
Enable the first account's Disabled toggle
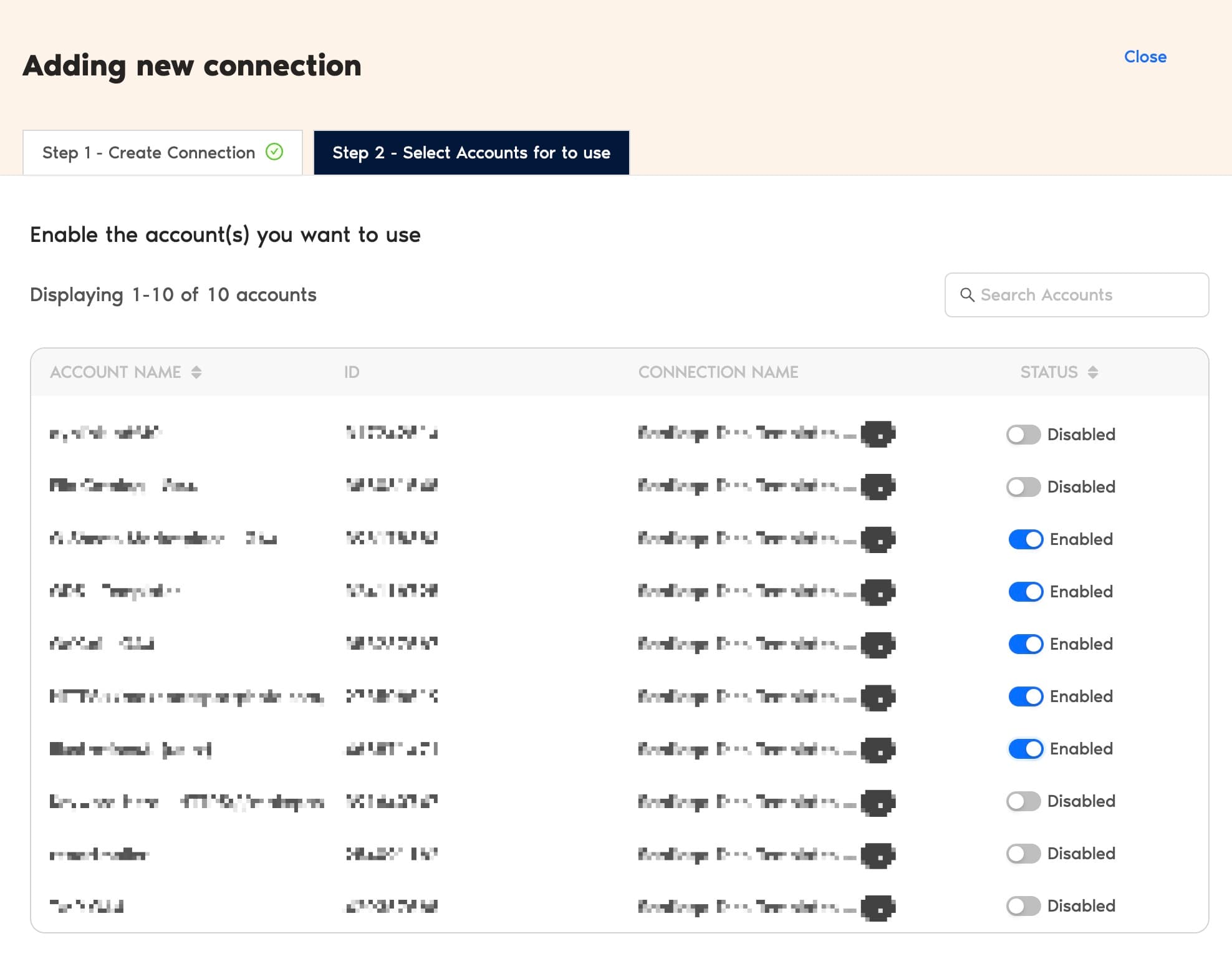pos(1023,435)
